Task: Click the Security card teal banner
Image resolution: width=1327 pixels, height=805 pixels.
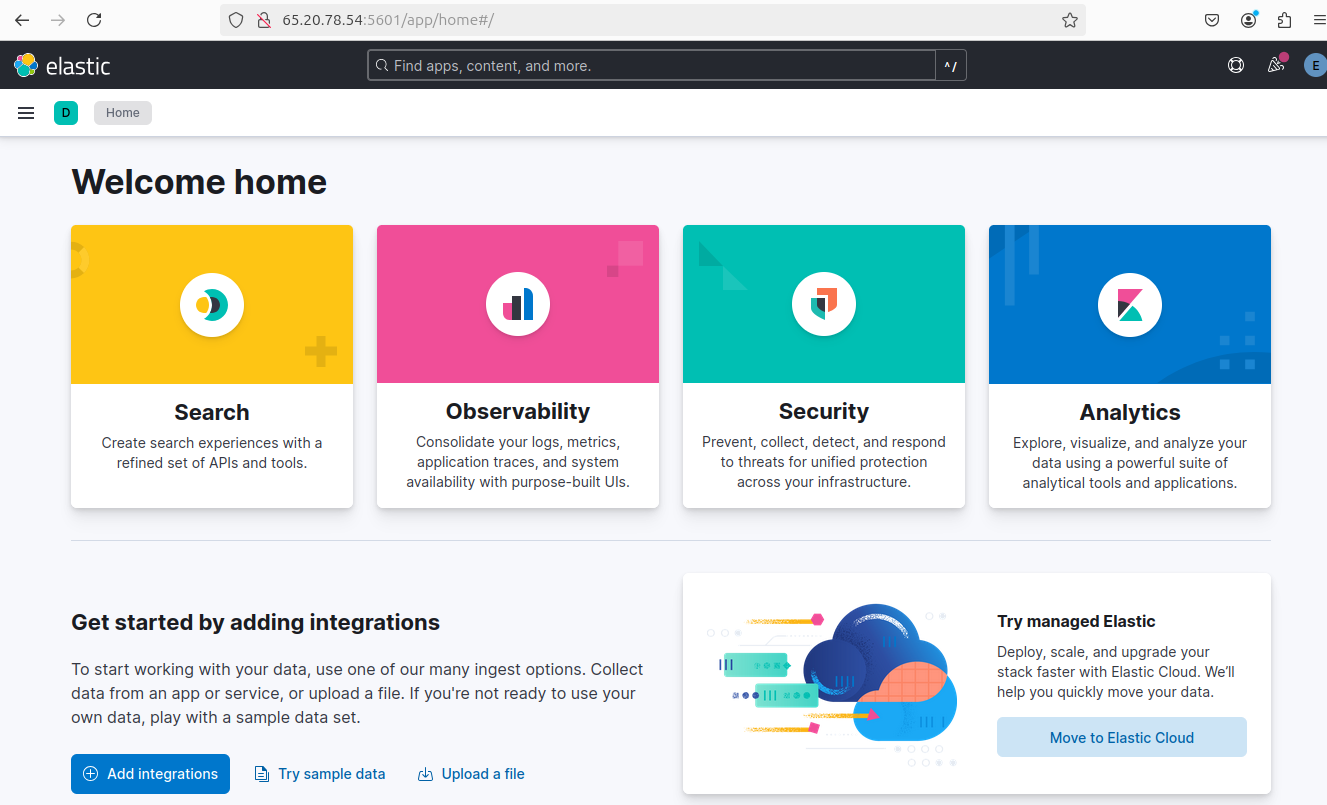Action: (x=824, y=304)
